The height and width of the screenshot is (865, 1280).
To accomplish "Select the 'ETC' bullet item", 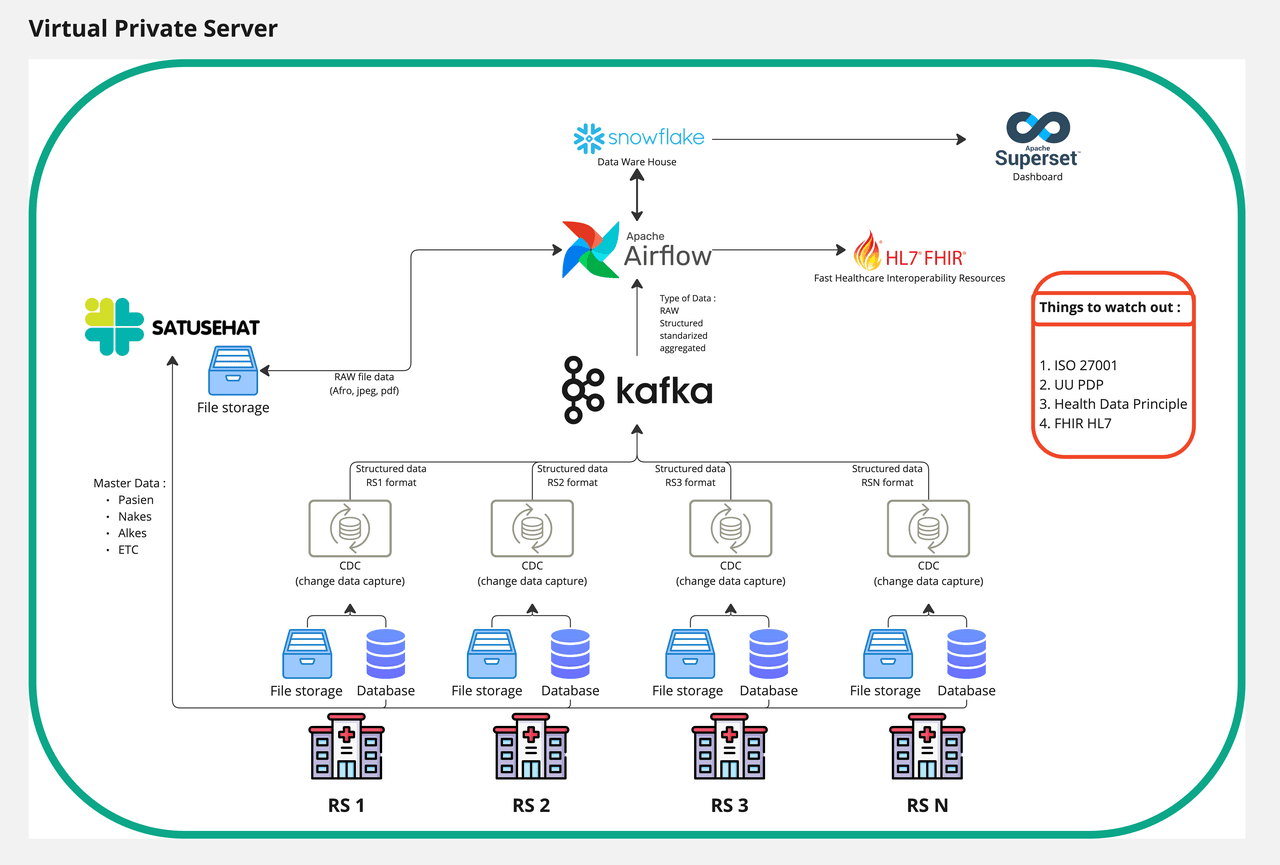I will [x=128, y=550].
